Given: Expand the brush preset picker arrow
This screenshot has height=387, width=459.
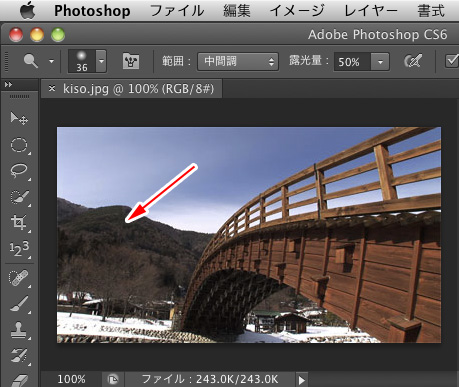Looking at the screenshot, I should (x=101, y=61).
